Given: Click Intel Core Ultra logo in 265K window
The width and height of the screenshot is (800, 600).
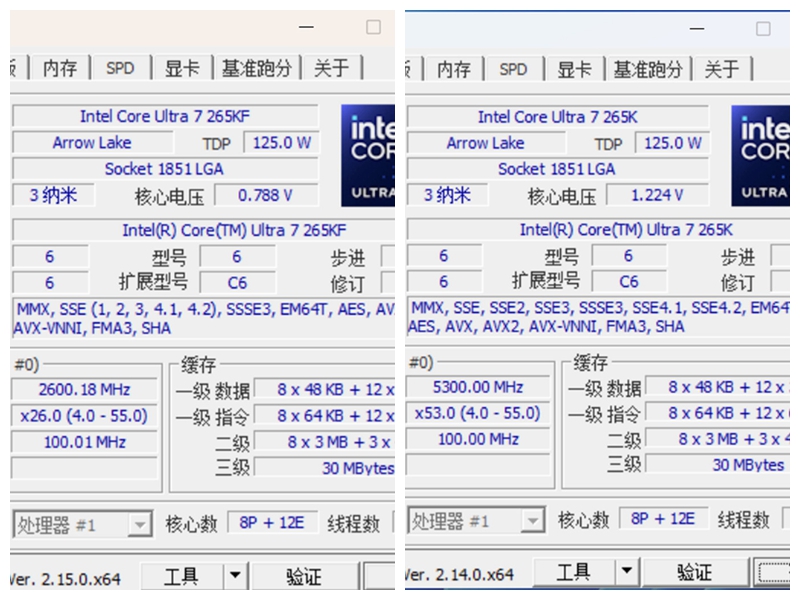Looking at the screenshot, I should [760, 156].
